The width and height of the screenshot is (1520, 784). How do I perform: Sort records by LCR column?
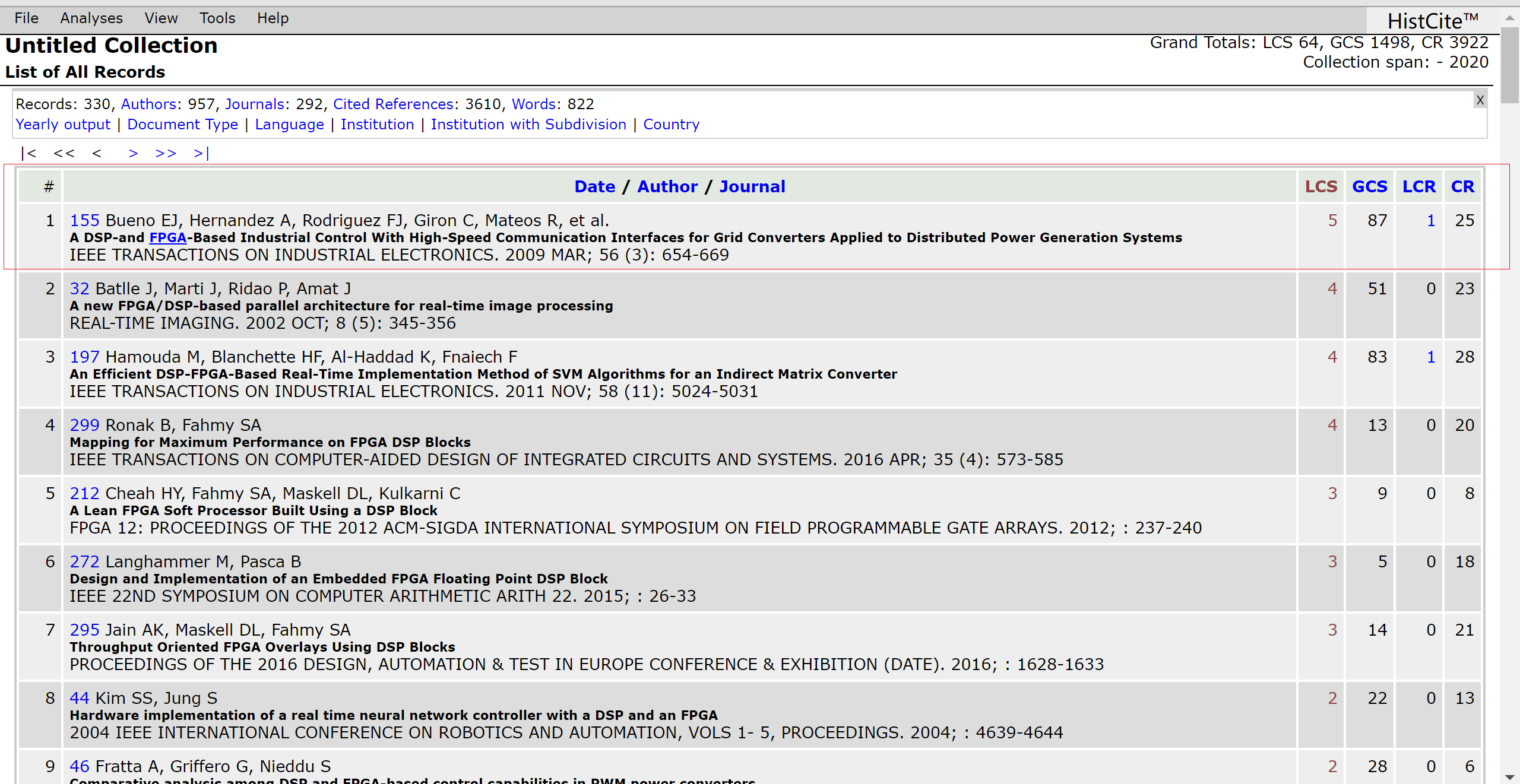1418,186
